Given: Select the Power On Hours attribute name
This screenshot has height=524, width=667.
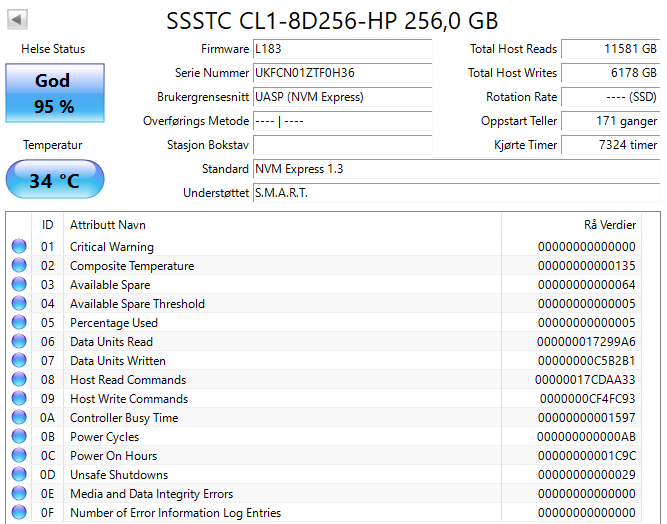Looking at the screenshot, I should [x=114, y=456].
